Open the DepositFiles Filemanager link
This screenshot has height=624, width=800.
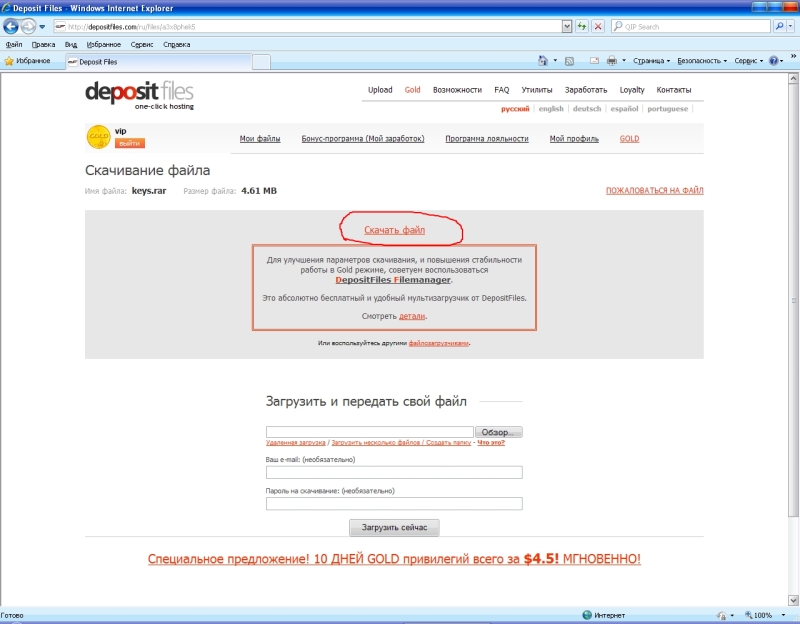tap(393, 280)
